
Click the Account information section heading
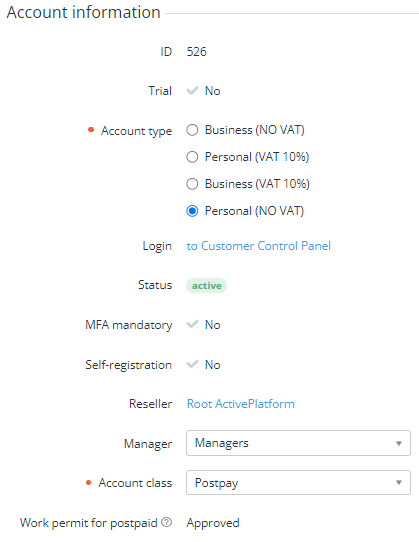point(83,12)
